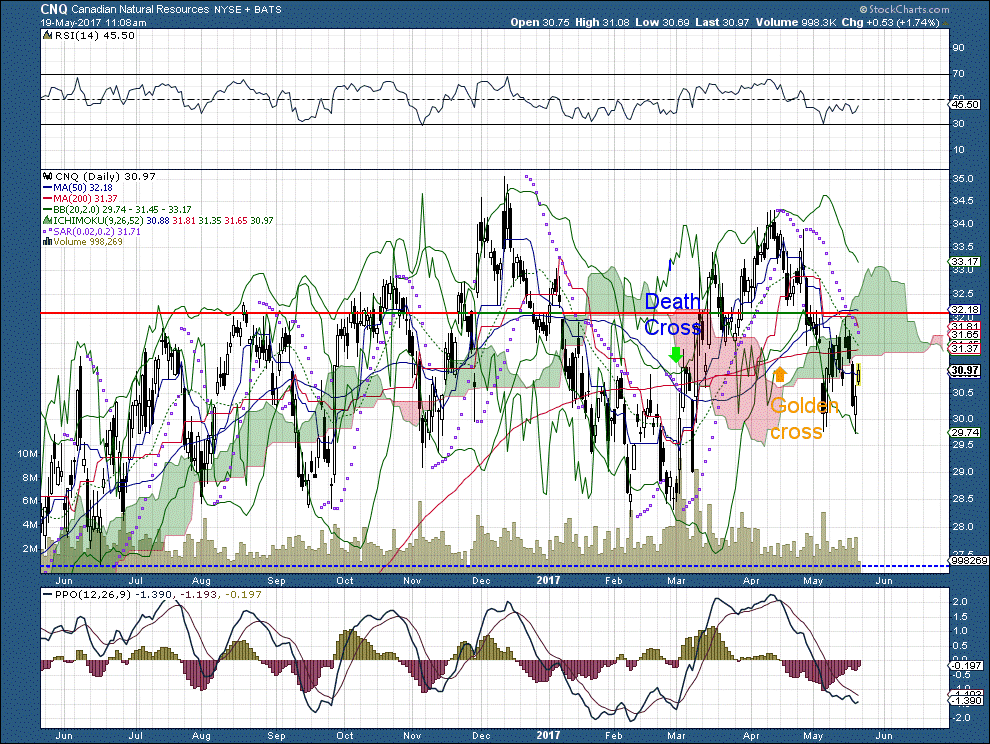Click the Low 30.69 value in header
The image size is (990, 744).
[x=662, y=22]
